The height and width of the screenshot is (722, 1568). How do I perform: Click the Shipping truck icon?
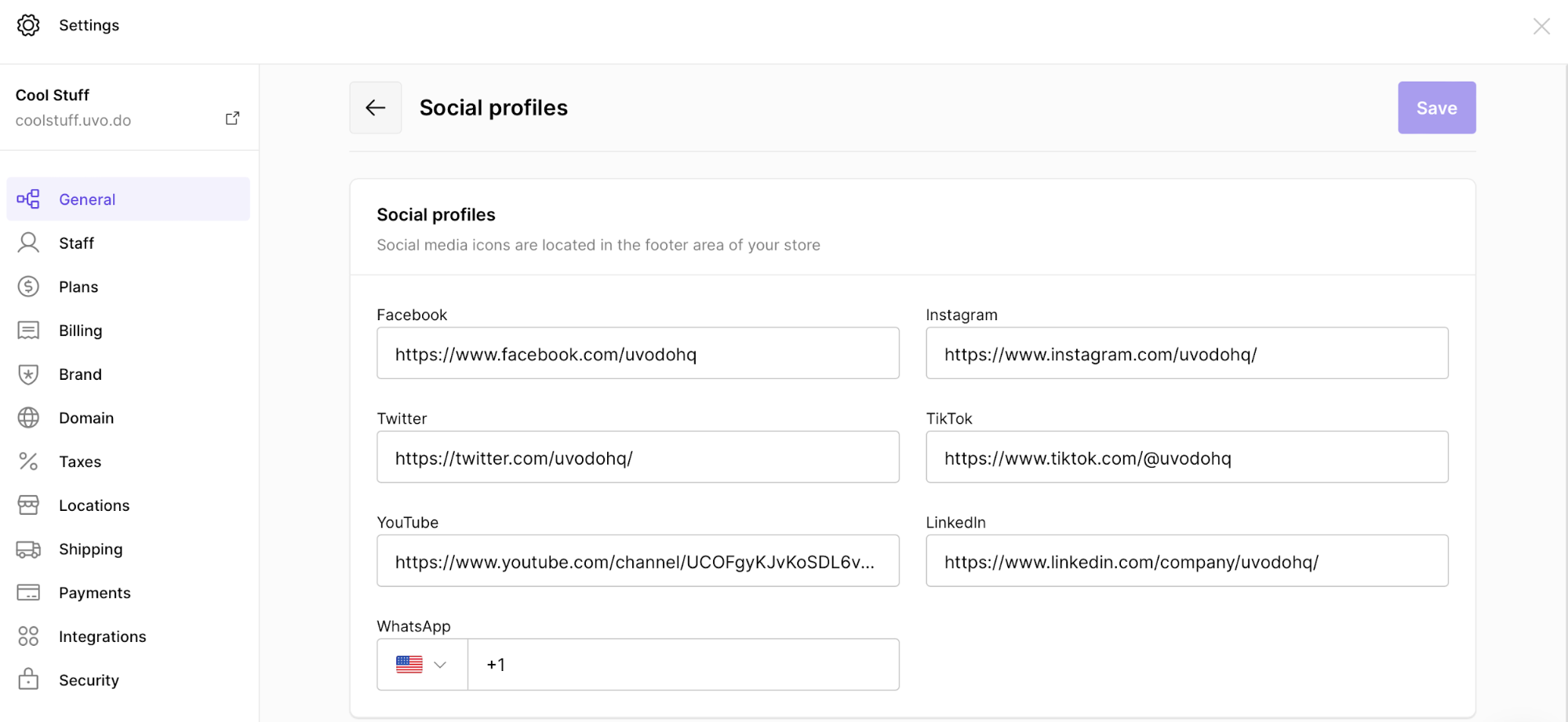[x=28, y=549]
